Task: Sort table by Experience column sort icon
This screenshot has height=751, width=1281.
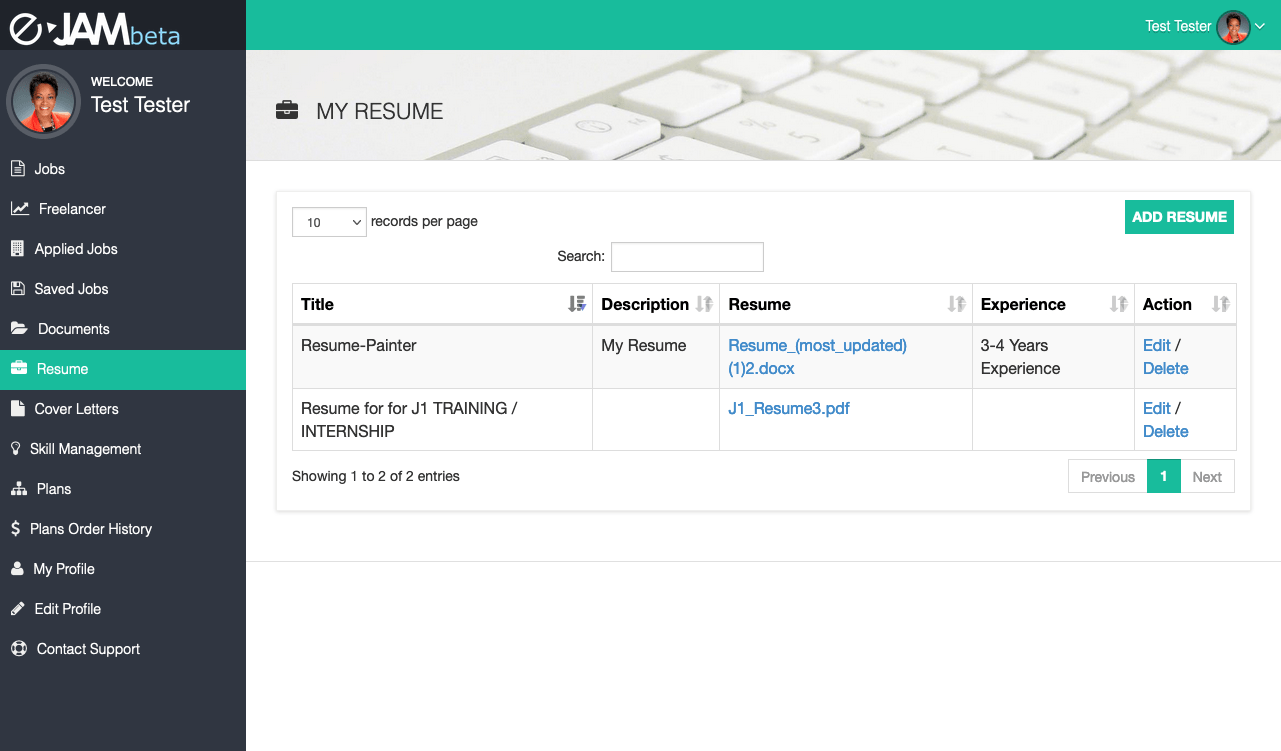Action: coord(1119,304)
